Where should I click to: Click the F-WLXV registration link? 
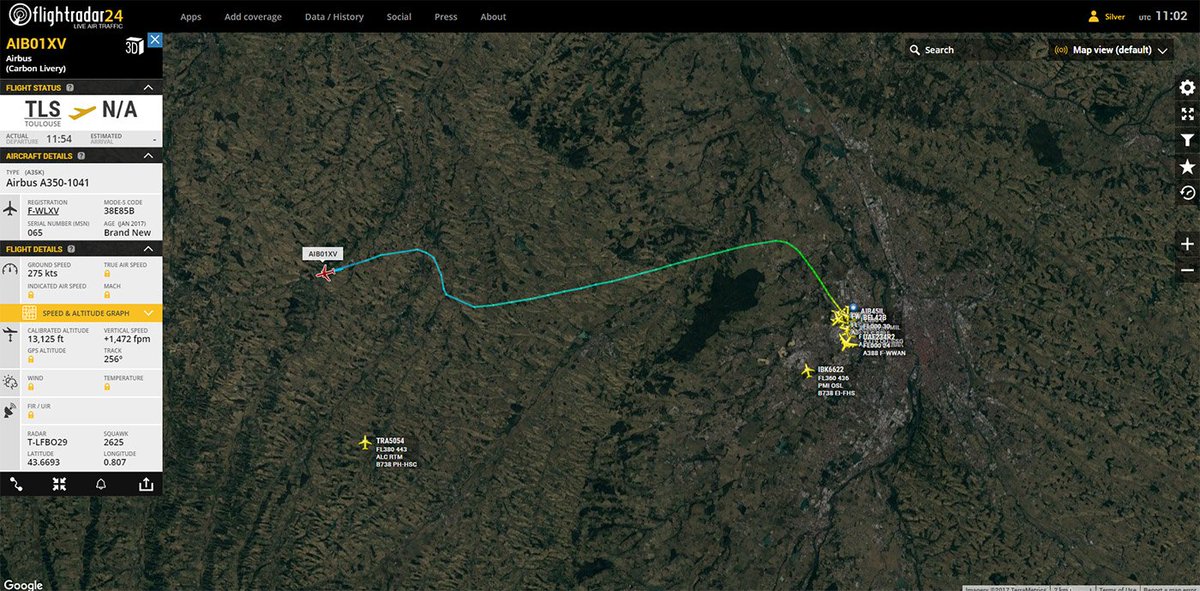point(43,212)
